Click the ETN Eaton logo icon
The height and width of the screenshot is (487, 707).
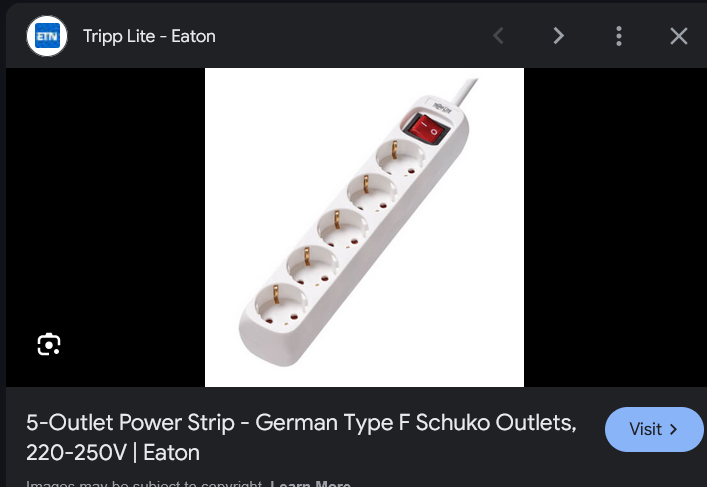pyautogui.click(x=47, y=36)
